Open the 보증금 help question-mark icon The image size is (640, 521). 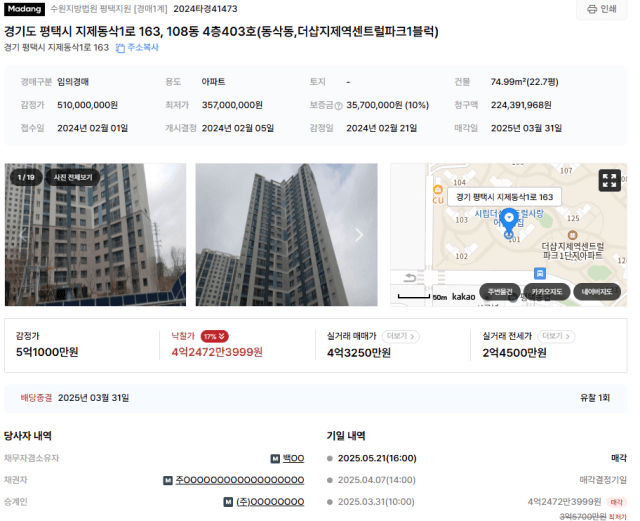click(x=338, y=106)
